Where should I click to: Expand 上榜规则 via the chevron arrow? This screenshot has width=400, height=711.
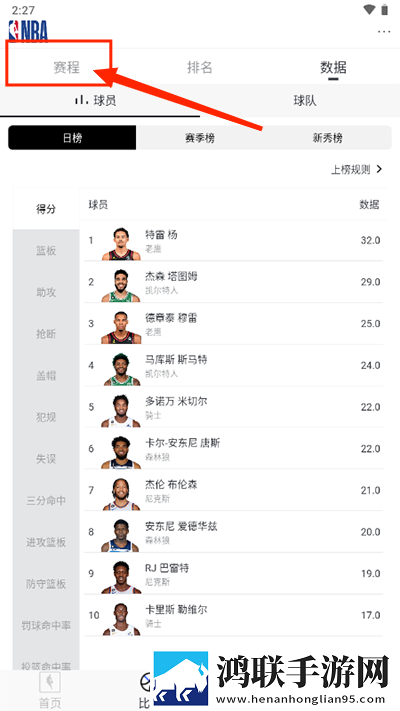[x=380, y=170]
